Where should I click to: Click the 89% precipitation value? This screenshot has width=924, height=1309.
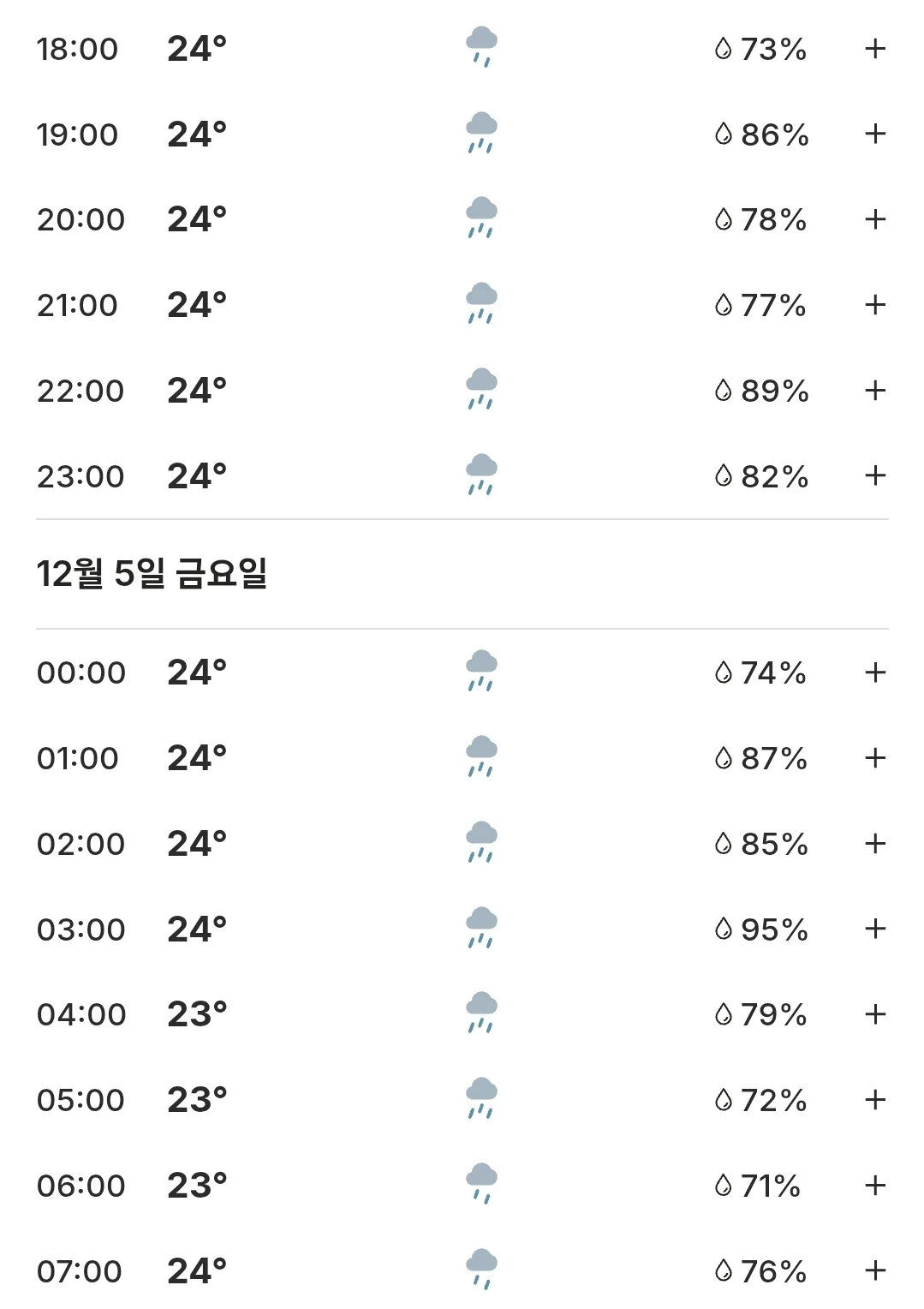tap(775, 391)
